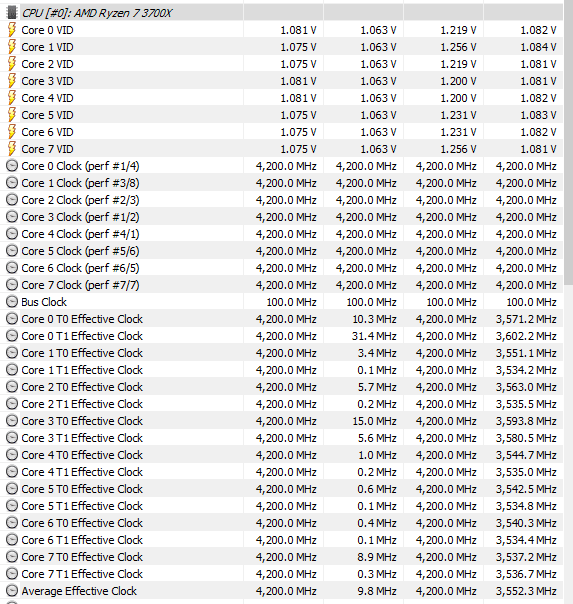This screenshot has width=573, height=604.
Task: Click the vertical scrollbar on the right edge
Action: pyautogui.click(x=568, y=143)
